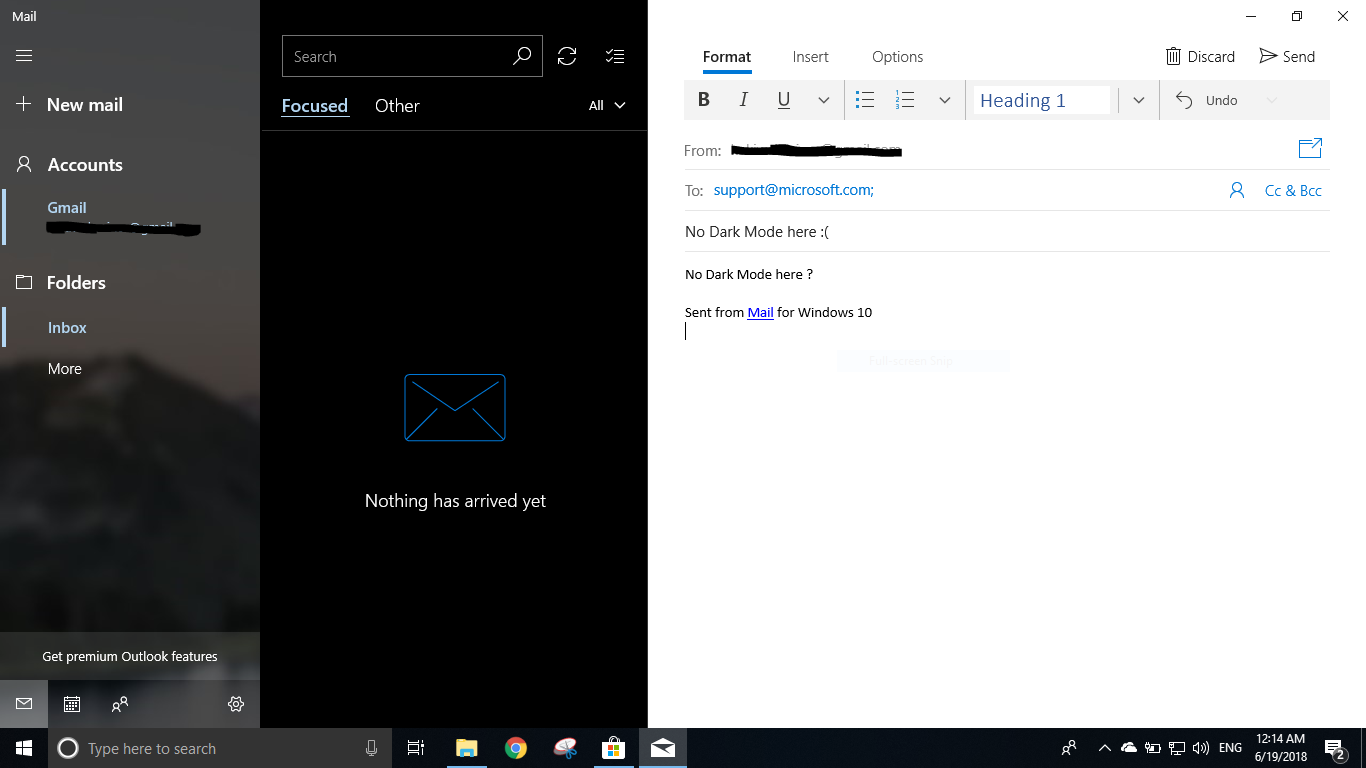Screen dimensions: 1366x768
Task: Click the support@microsoft.com recipient
Action: pyautogui.click(x=794, y=190)
